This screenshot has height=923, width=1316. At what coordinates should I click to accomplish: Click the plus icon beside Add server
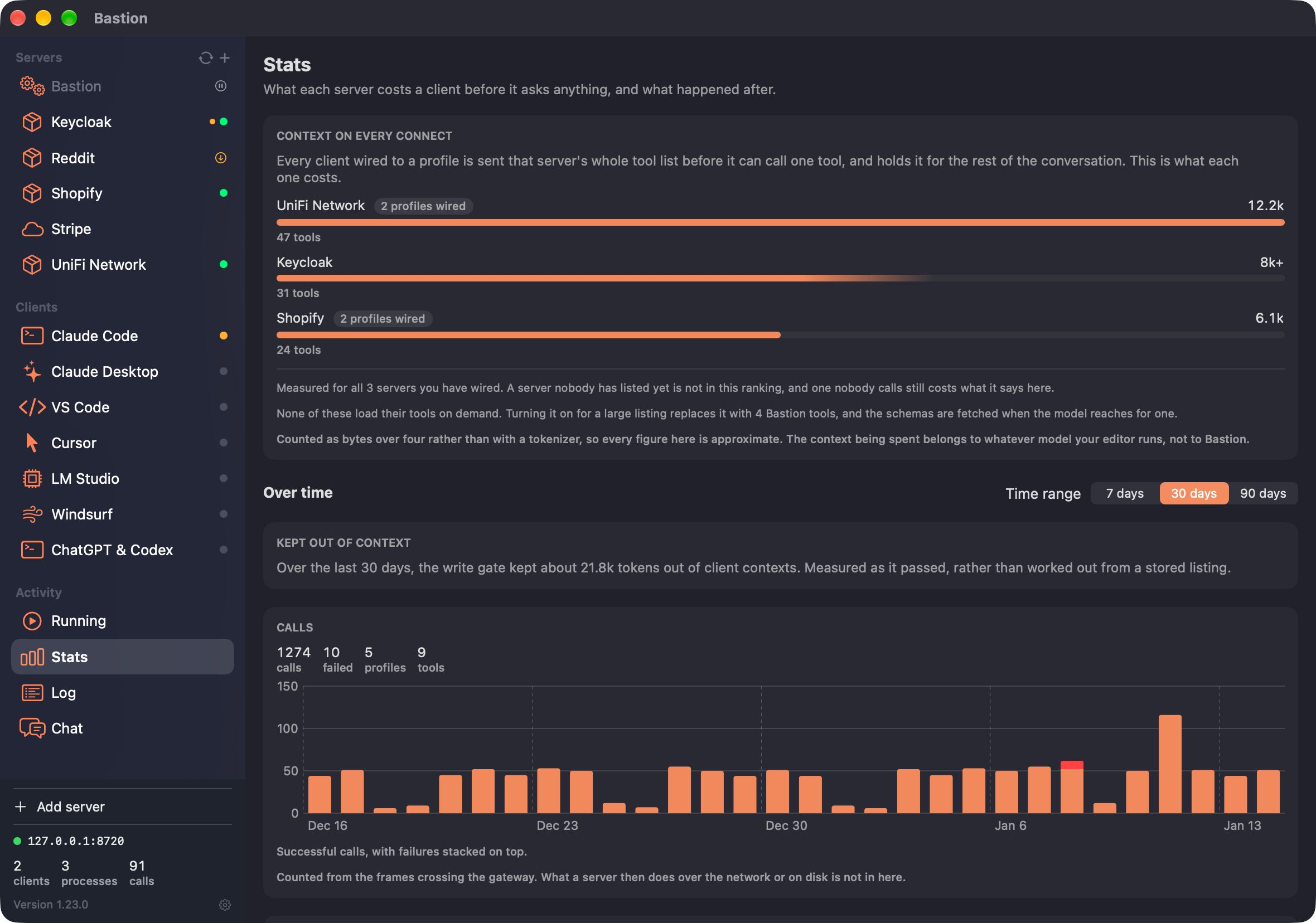(x=21, y=807)
